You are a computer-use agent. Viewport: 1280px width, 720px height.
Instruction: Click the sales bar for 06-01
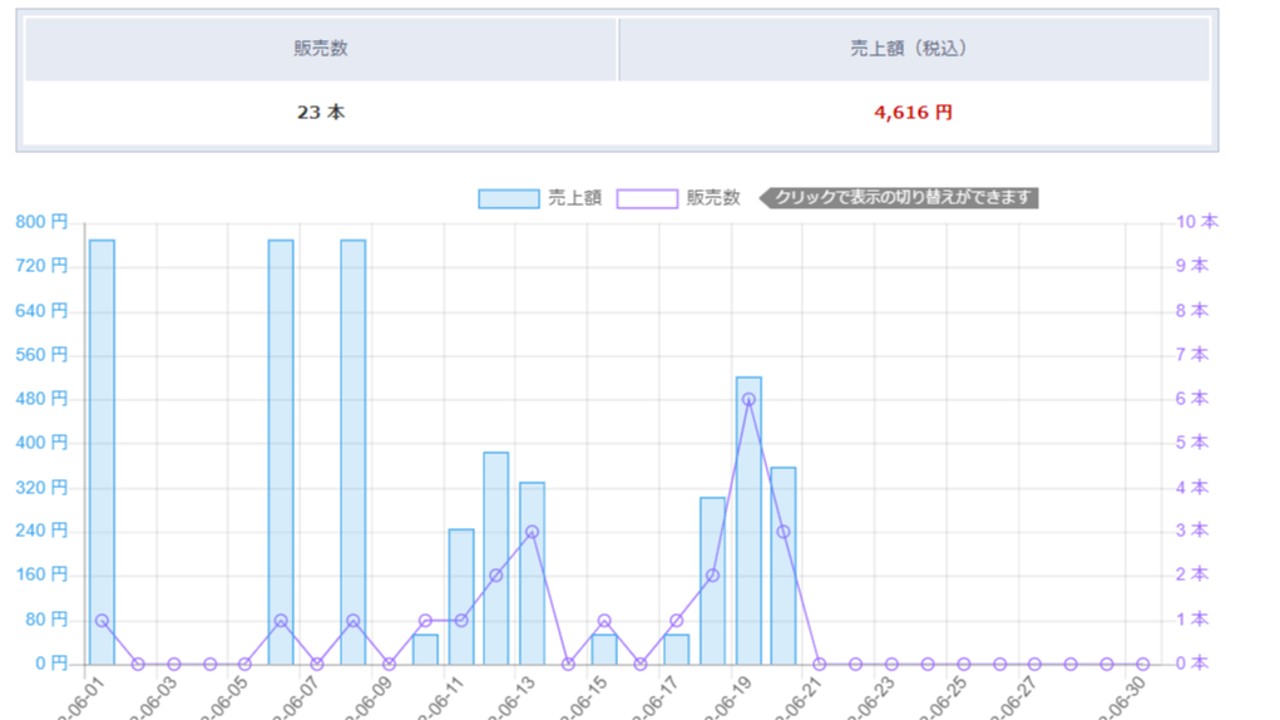pyautogui.click(x=102, y=452)
